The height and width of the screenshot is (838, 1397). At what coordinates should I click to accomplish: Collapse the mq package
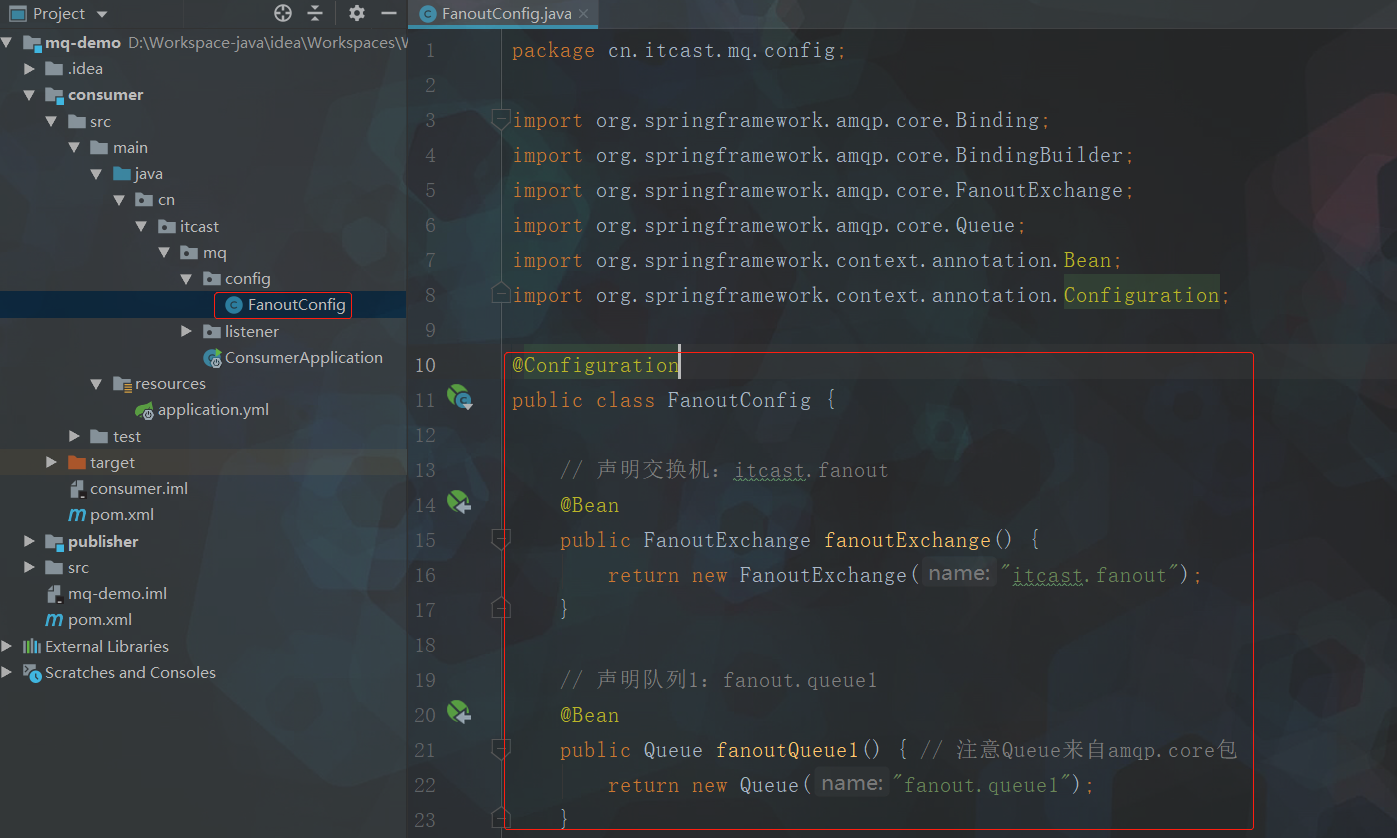point(164,253)
